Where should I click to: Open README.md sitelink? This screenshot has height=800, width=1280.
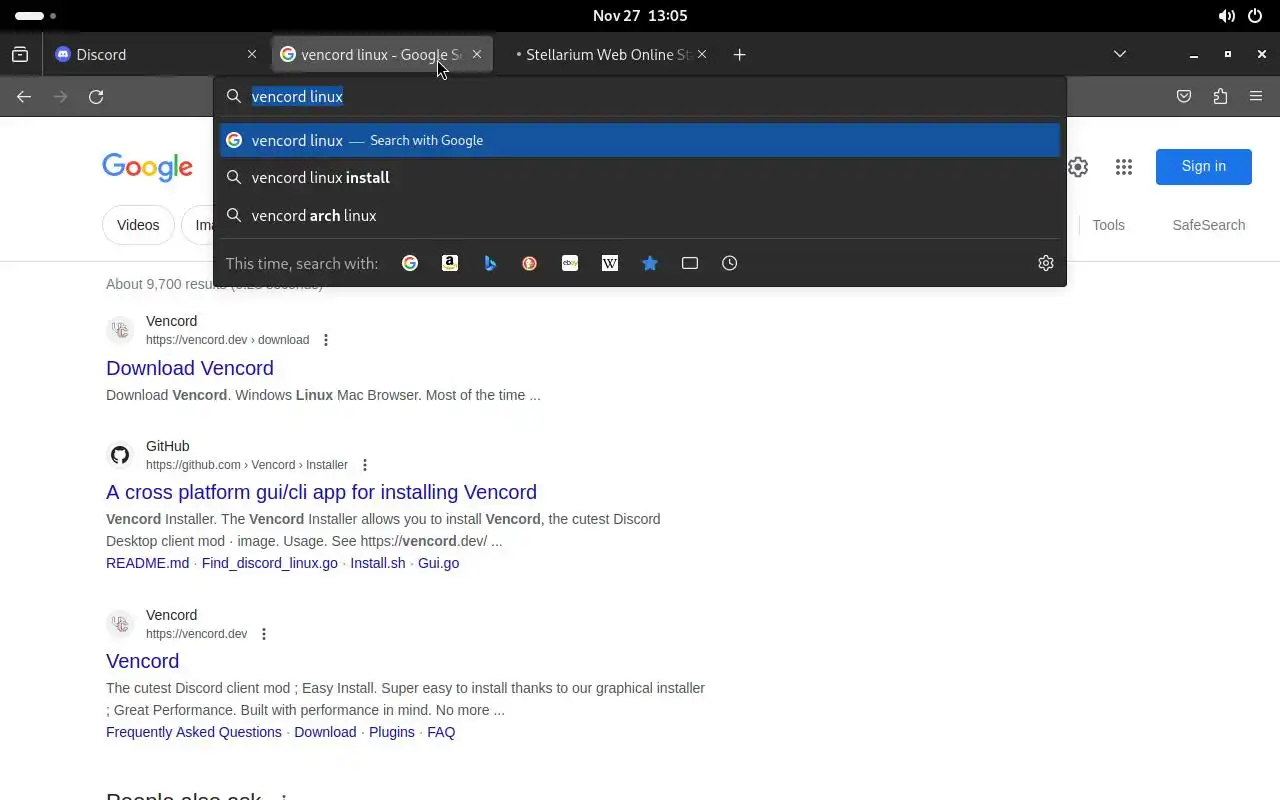147,563
